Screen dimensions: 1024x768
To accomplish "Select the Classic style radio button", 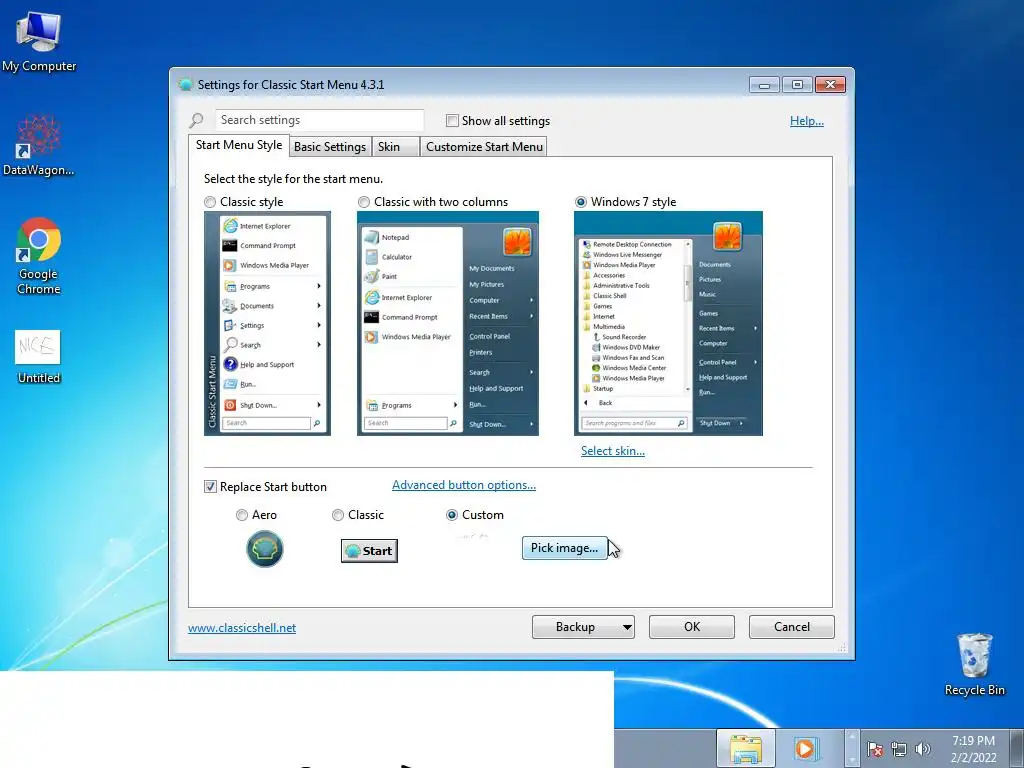I will [x=210, y=202].
